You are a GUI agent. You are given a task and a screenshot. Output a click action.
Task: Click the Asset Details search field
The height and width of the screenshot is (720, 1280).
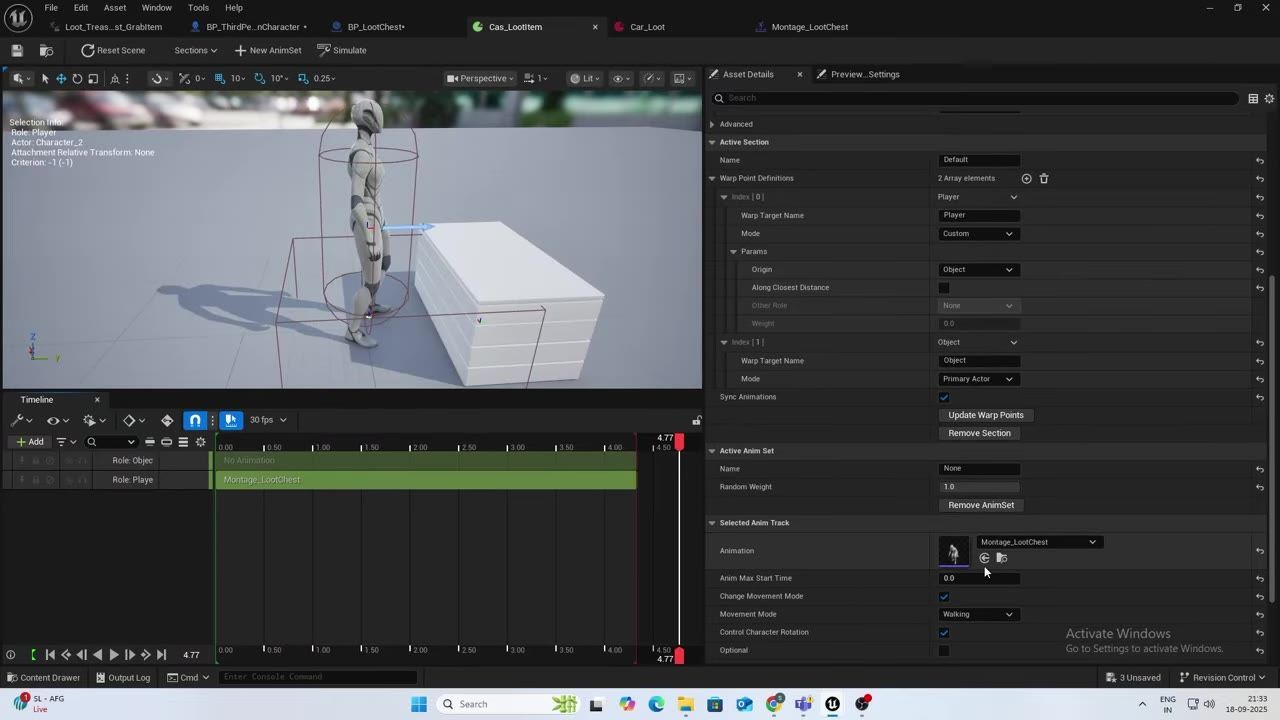[975, 98]
